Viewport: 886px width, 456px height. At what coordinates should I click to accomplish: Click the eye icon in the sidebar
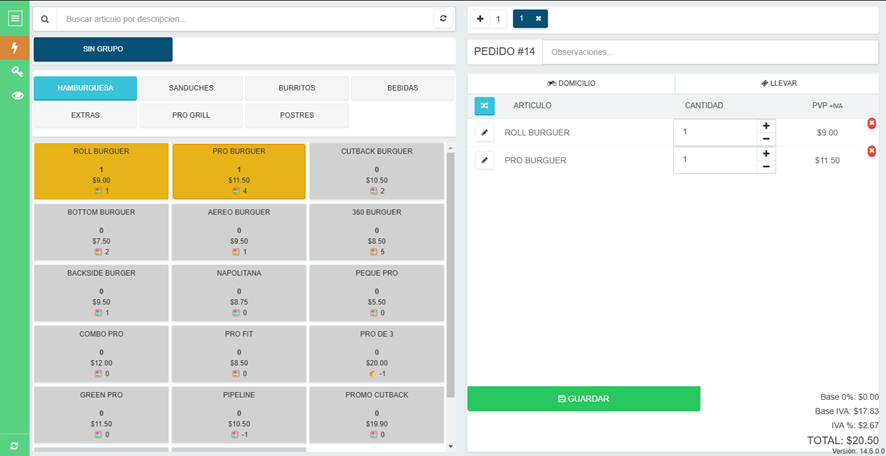18,95
